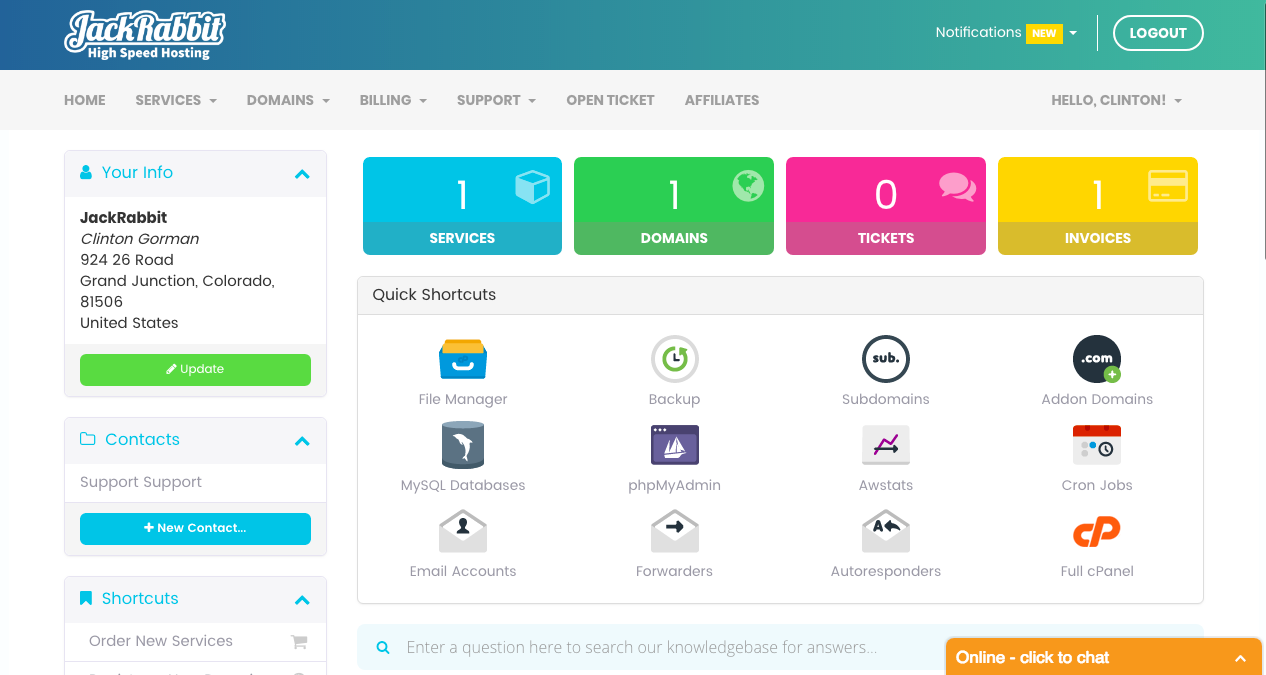This screenshot has width=1266, height=675.
Task: Expand the Notifications dropdown
Action: pos(1005,33)
